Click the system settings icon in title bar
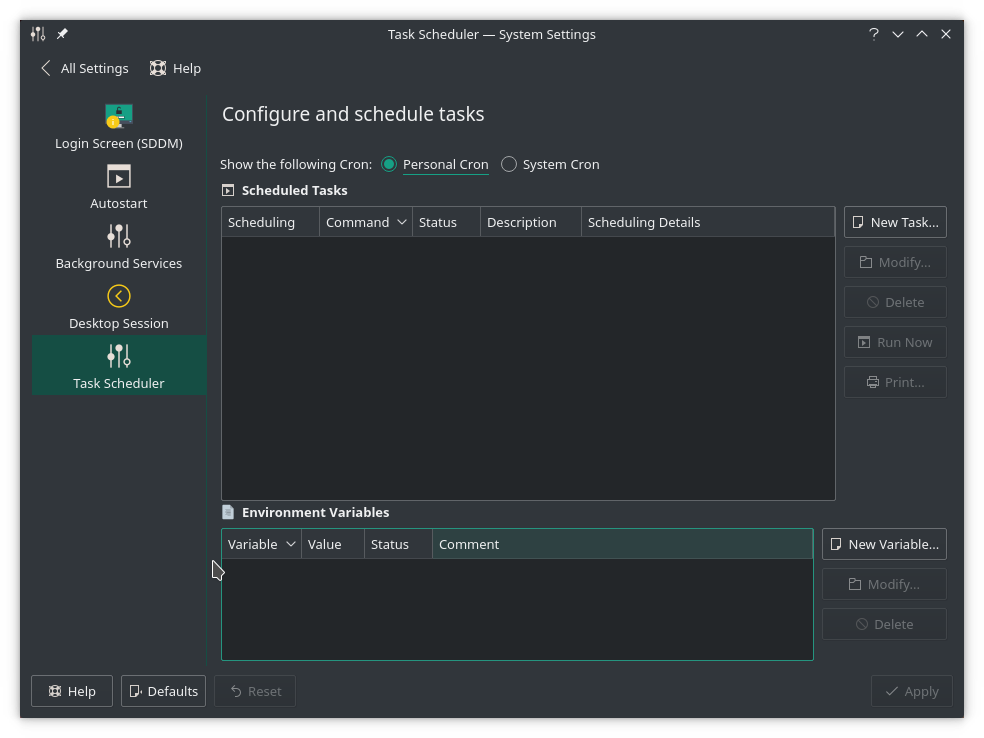Viewport: 984px width, 738px height. (x=38, y=34)
